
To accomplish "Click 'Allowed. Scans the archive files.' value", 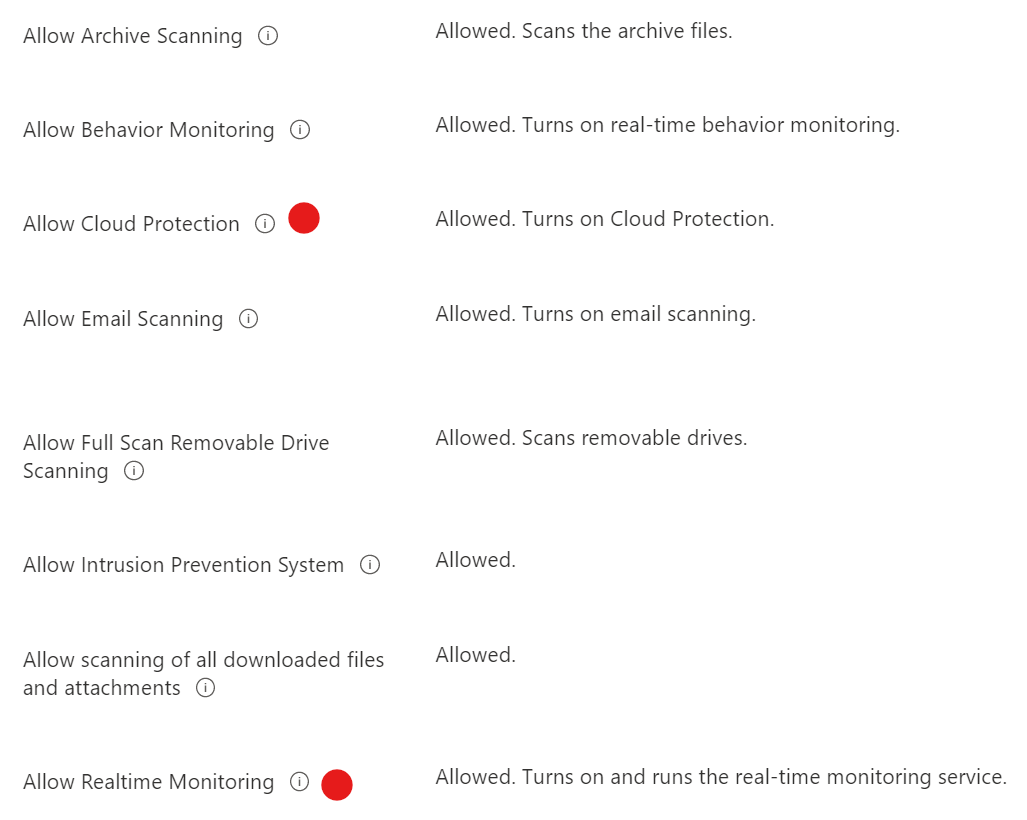I will [584, 31].
